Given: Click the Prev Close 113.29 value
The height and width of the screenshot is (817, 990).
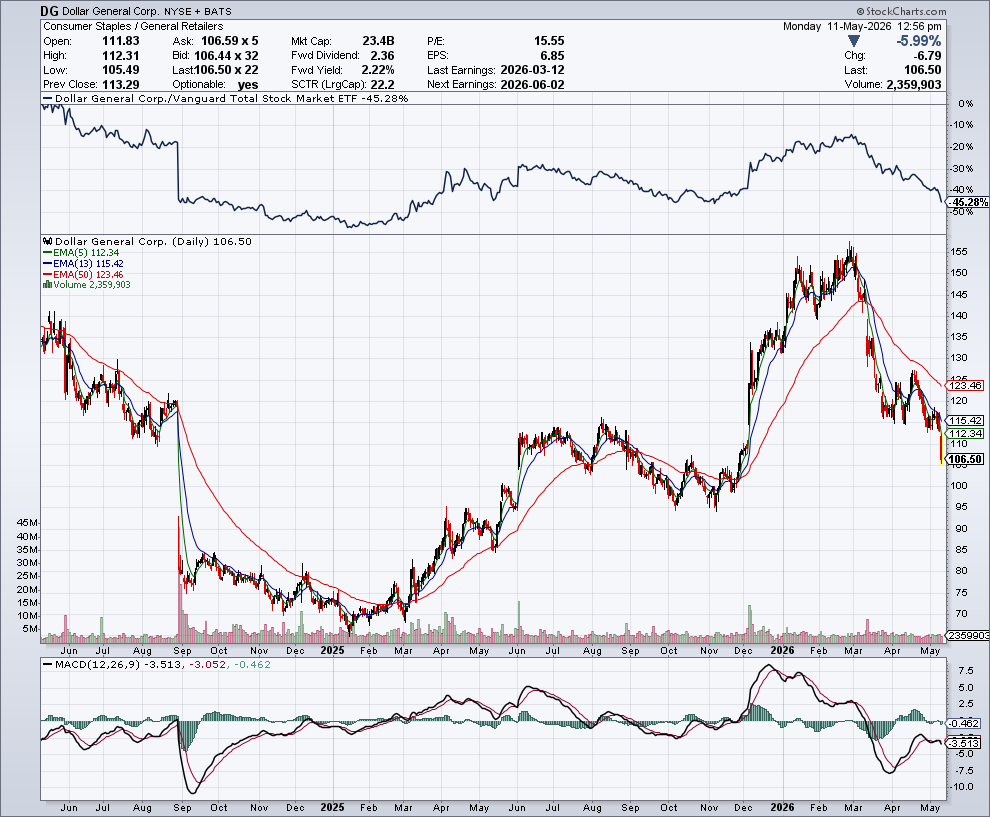Looking at the screenshot, I should click(120, 85).
